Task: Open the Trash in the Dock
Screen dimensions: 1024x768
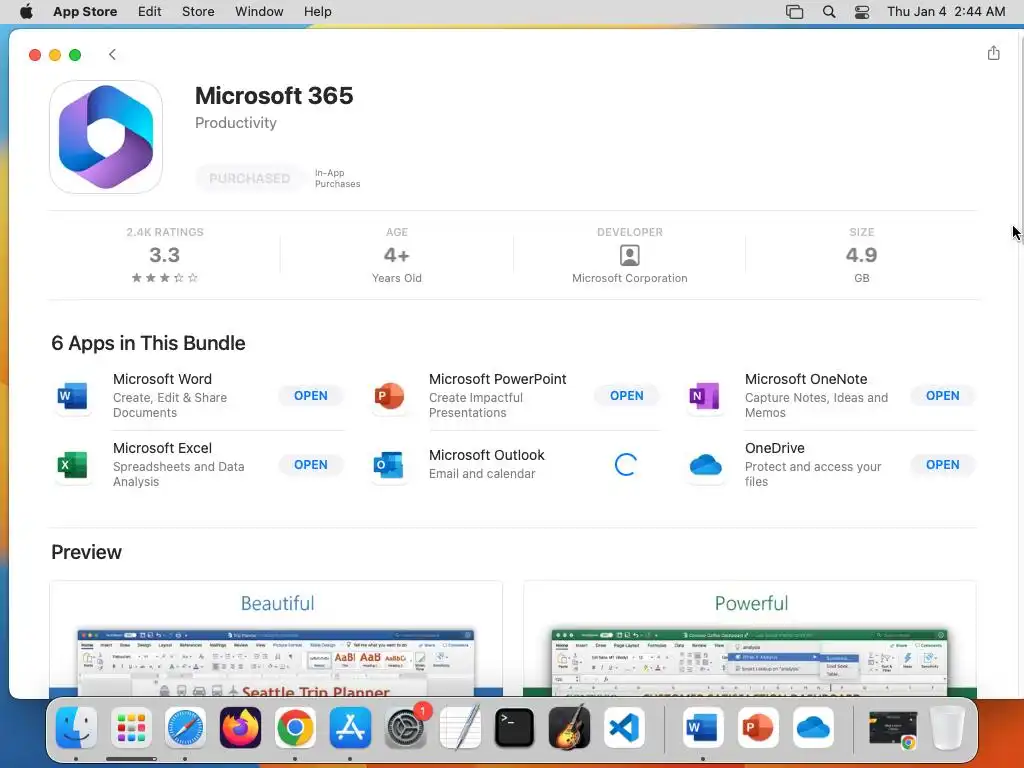Action: tap(948, 728)
